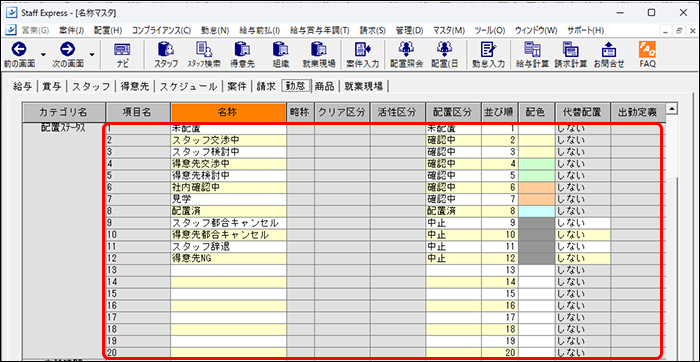
Task: Click 配置済 in the 配置区分 column
Action: point(454,210)
